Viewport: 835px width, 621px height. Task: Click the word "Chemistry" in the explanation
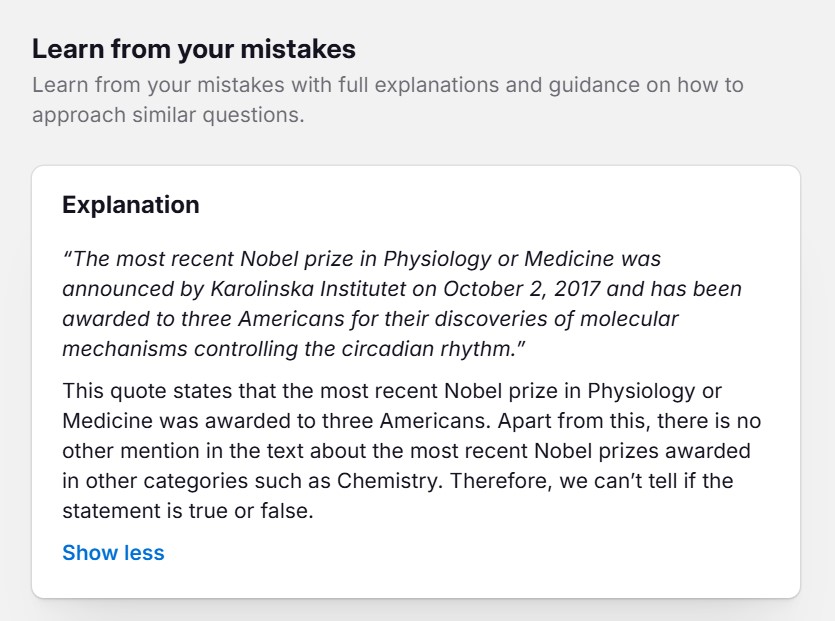tap(389, 481)
